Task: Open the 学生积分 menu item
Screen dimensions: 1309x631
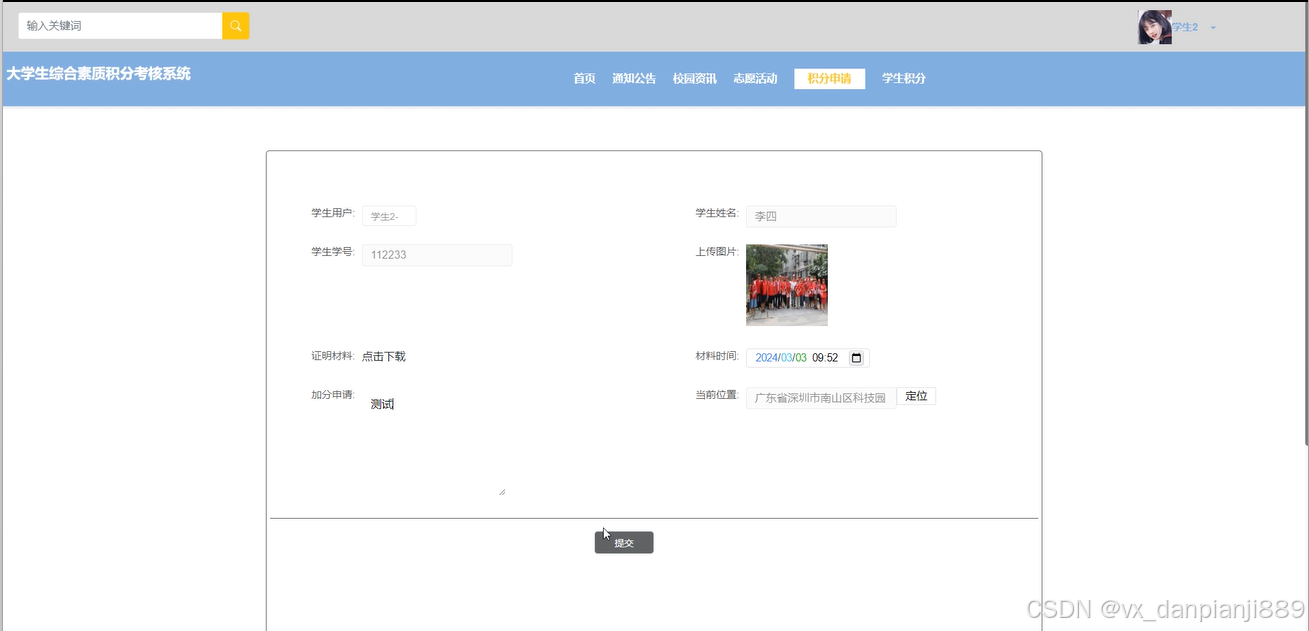Action: pyautogui.click(x=904, y=79)
